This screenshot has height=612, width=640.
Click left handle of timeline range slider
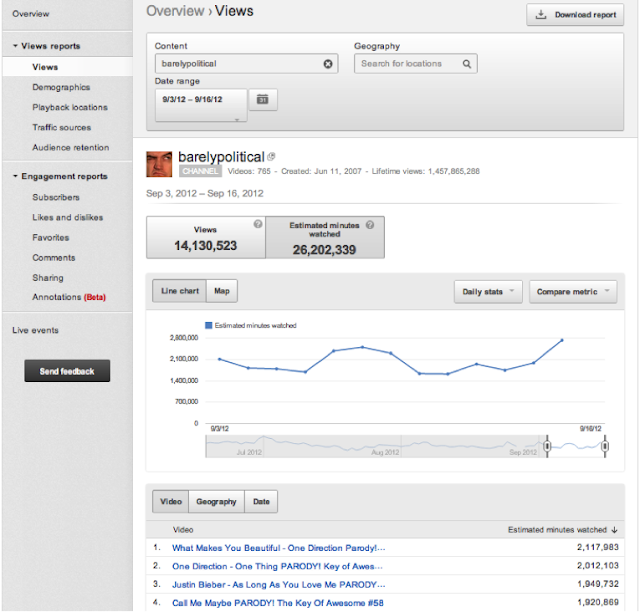tap(547, 446)
